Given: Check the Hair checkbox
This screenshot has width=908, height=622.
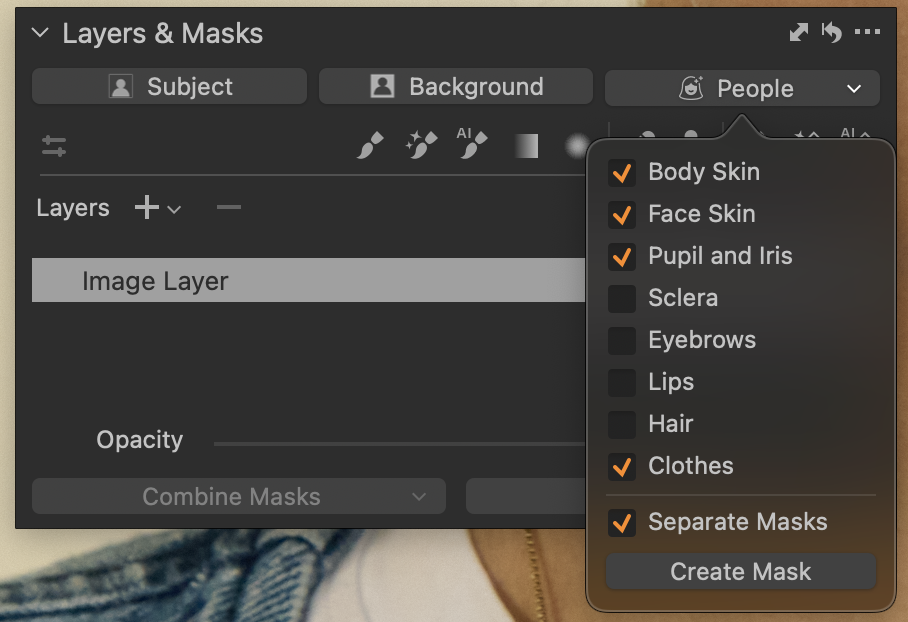Looking at the screenshot, I should click(x=622, y=425).
